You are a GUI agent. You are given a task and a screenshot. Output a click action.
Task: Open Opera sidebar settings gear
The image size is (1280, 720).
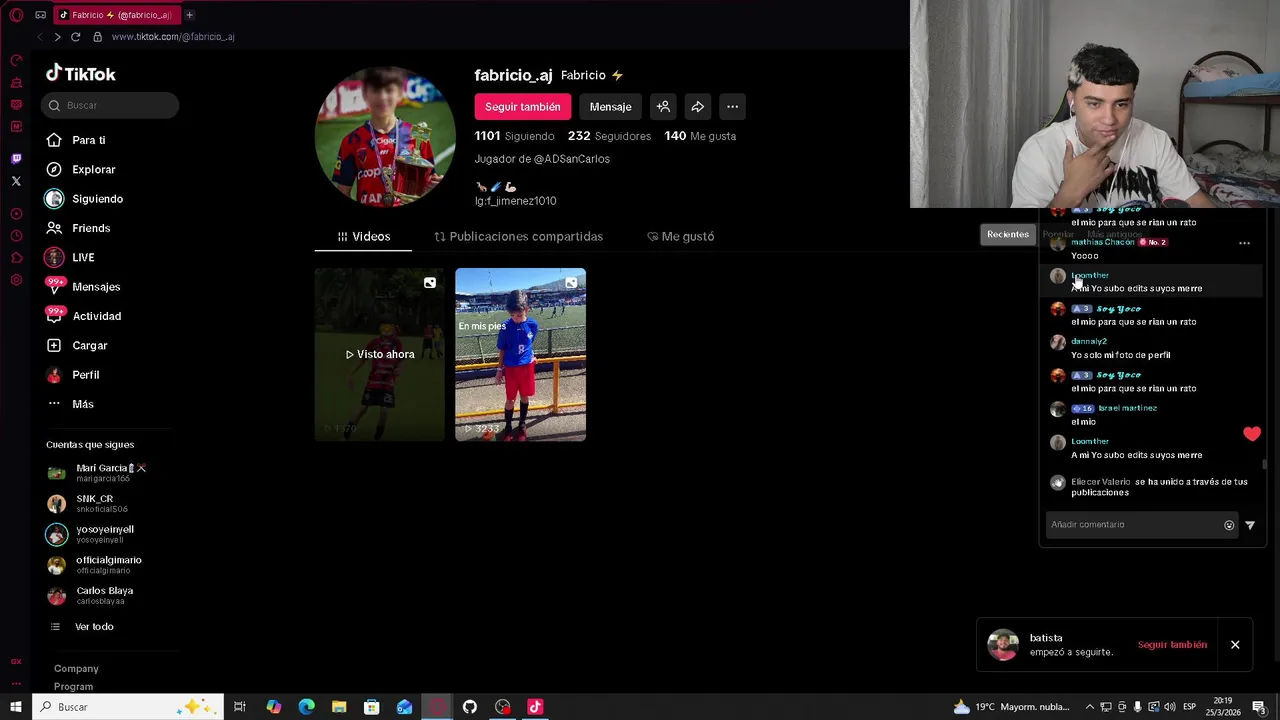coord(16,280)
